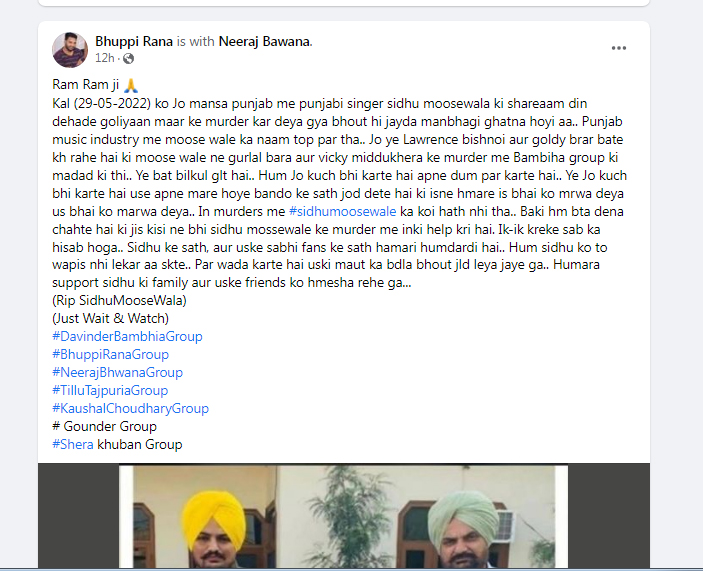
Task: Click the Rip SidhuMooseWala text line
Action: pos(119,300)
